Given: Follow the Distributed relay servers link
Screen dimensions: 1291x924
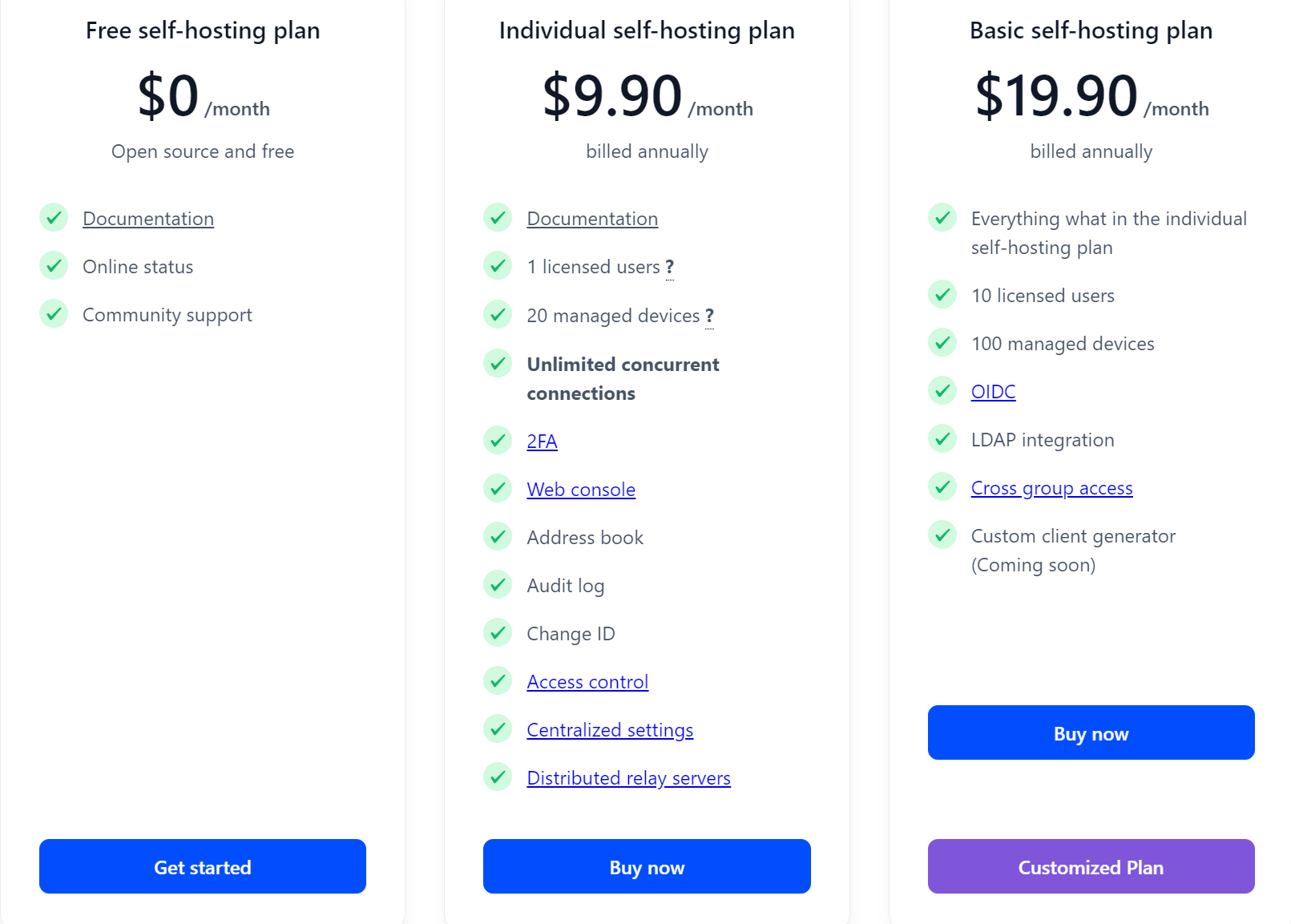Looking at the screenshot, I should click(628, 778).
